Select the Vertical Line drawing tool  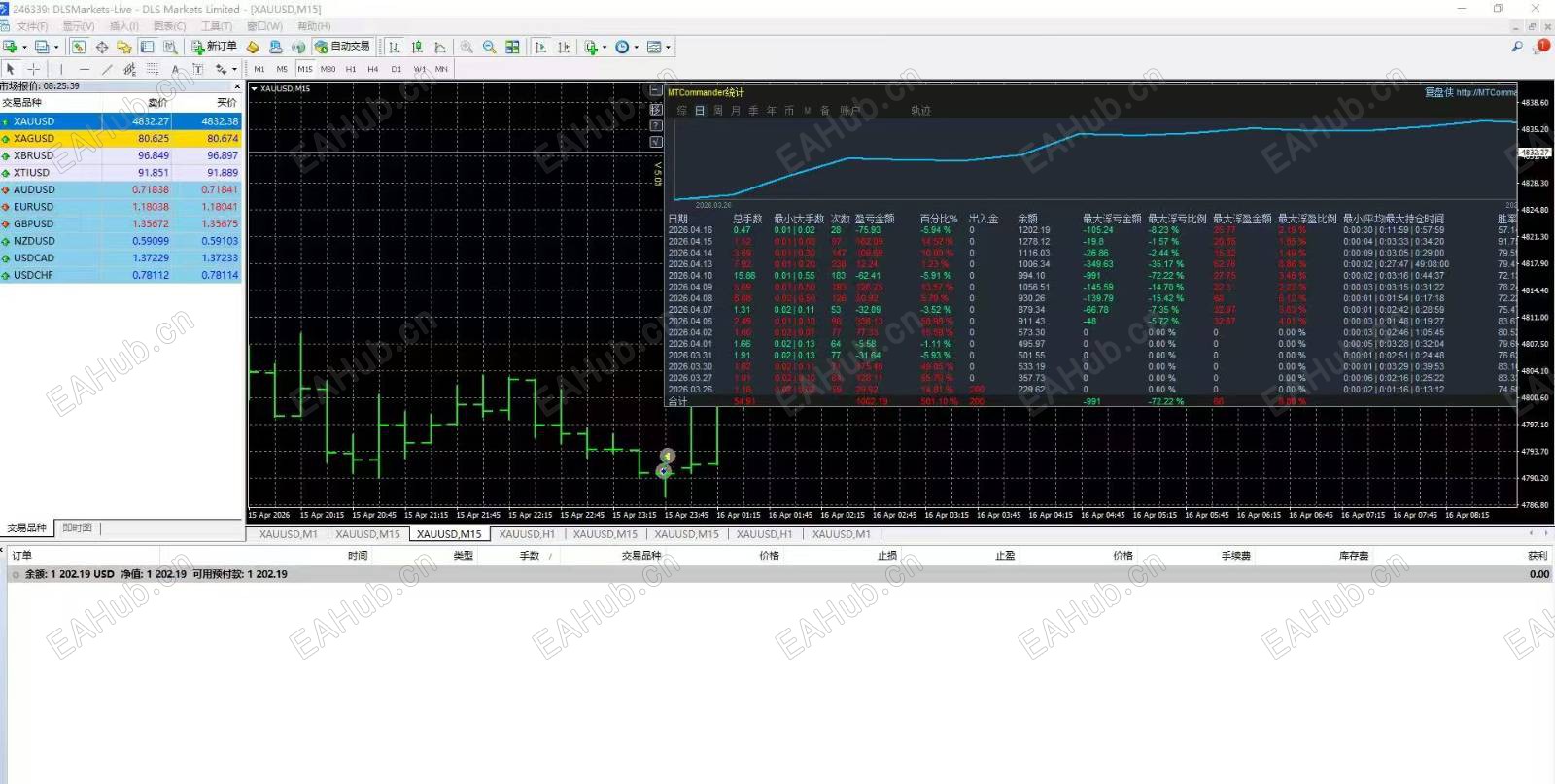61,69
